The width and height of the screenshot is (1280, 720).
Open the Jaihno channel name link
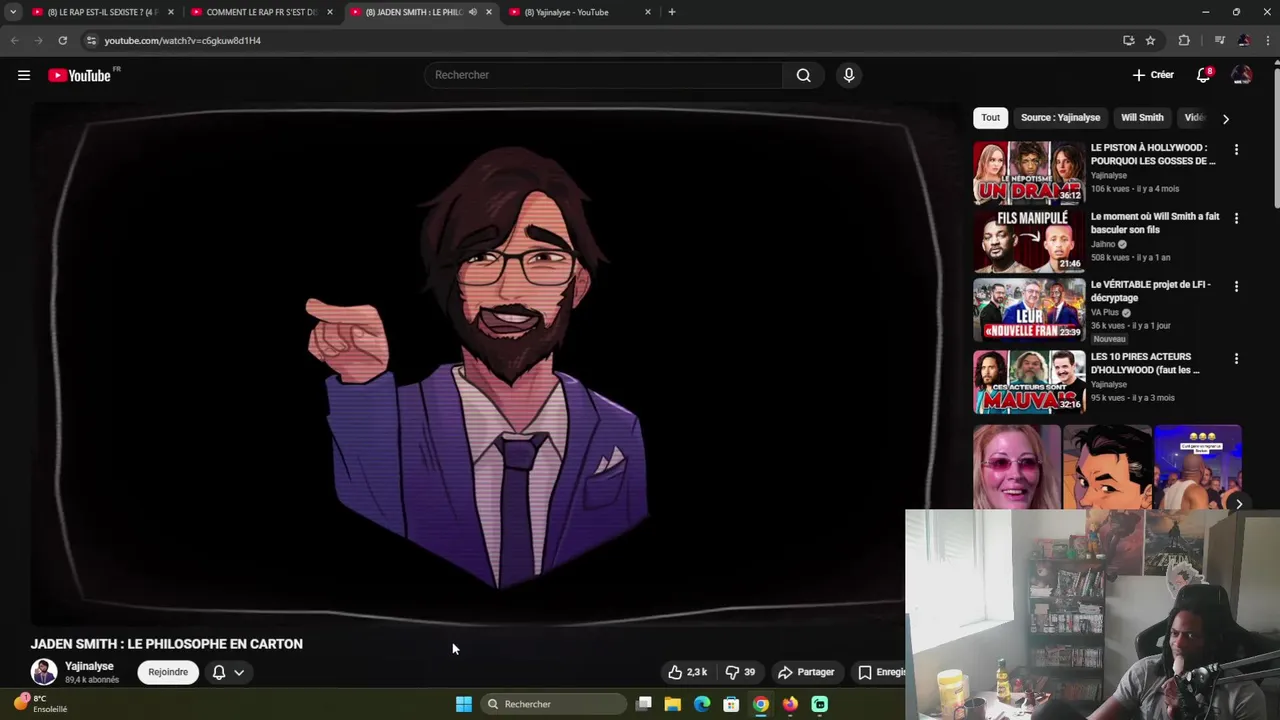(1103, 244)
